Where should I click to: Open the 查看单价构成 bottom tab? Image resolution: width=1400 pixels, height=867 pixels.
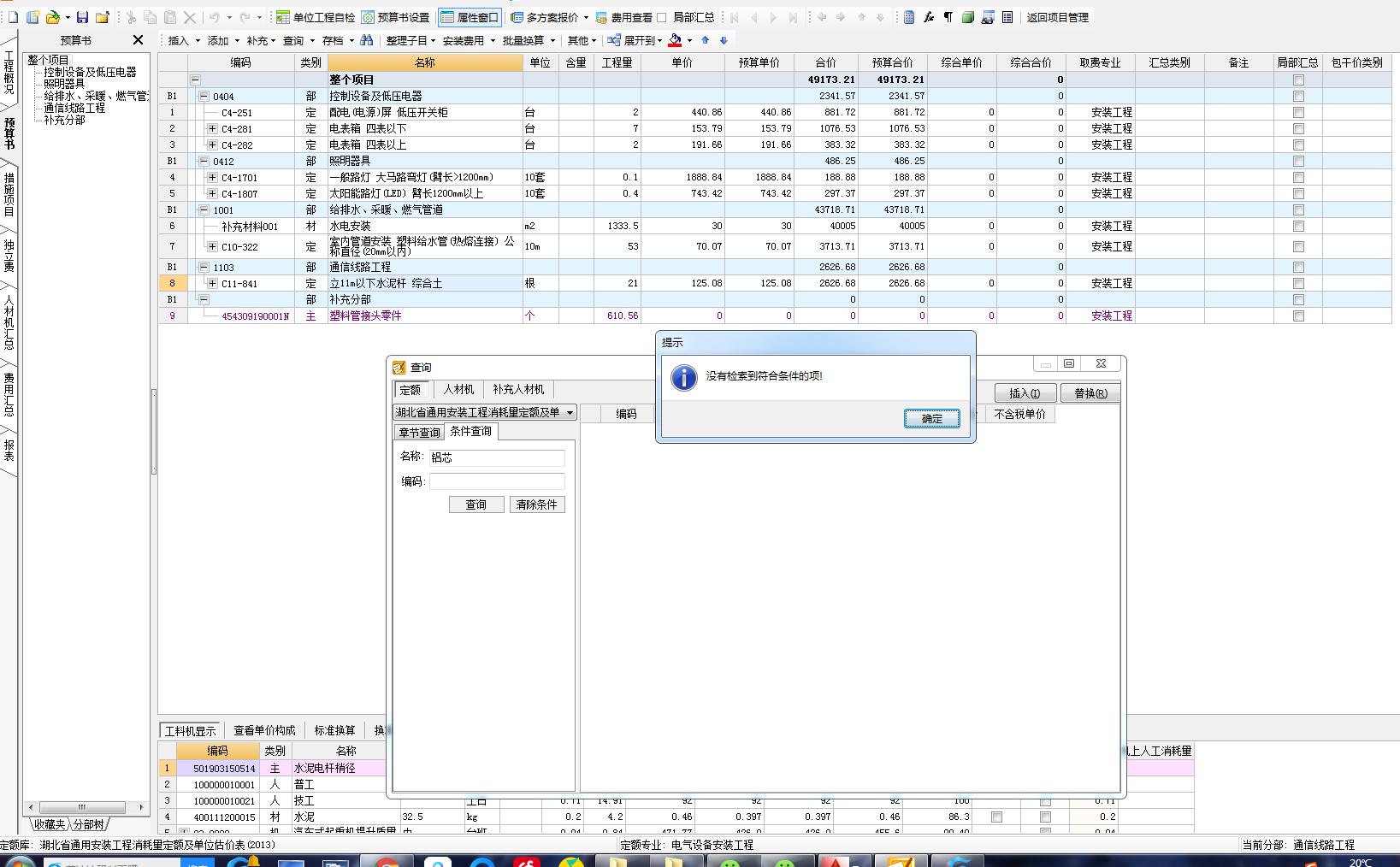click(264, 730)
